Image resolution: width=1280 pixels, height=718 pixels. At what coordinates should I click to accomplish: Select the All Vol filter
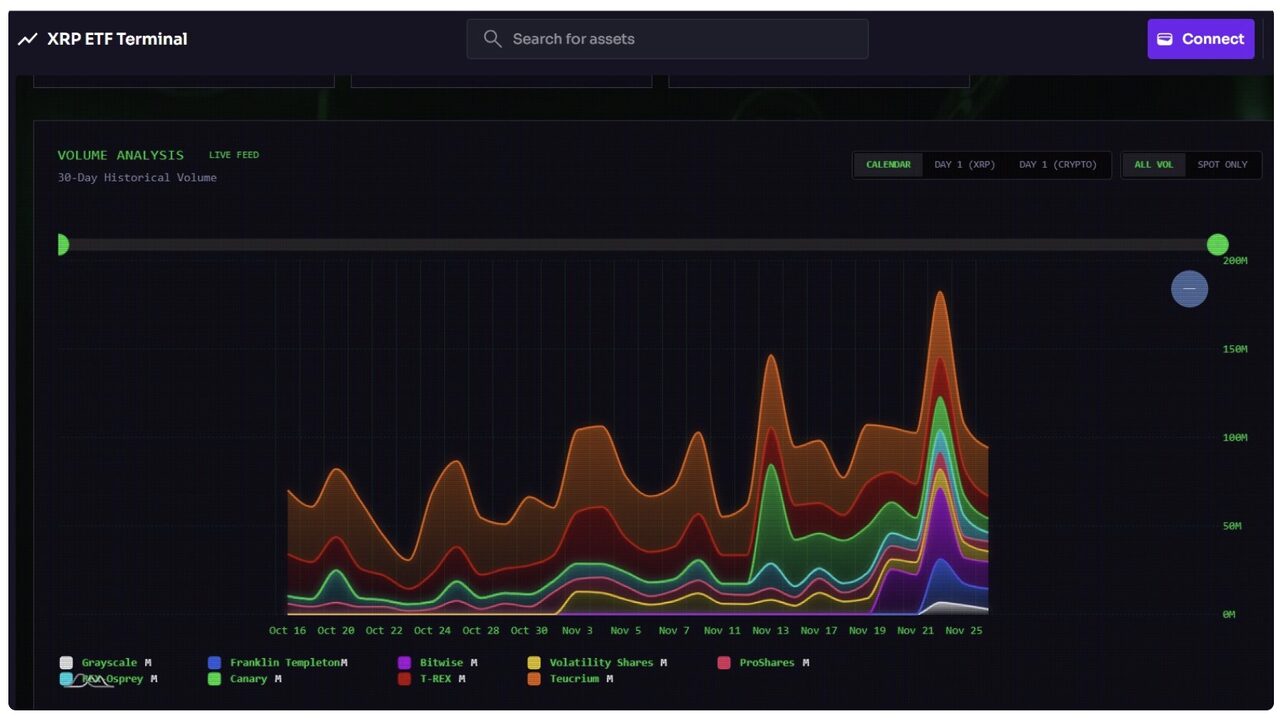[1153, 165]
